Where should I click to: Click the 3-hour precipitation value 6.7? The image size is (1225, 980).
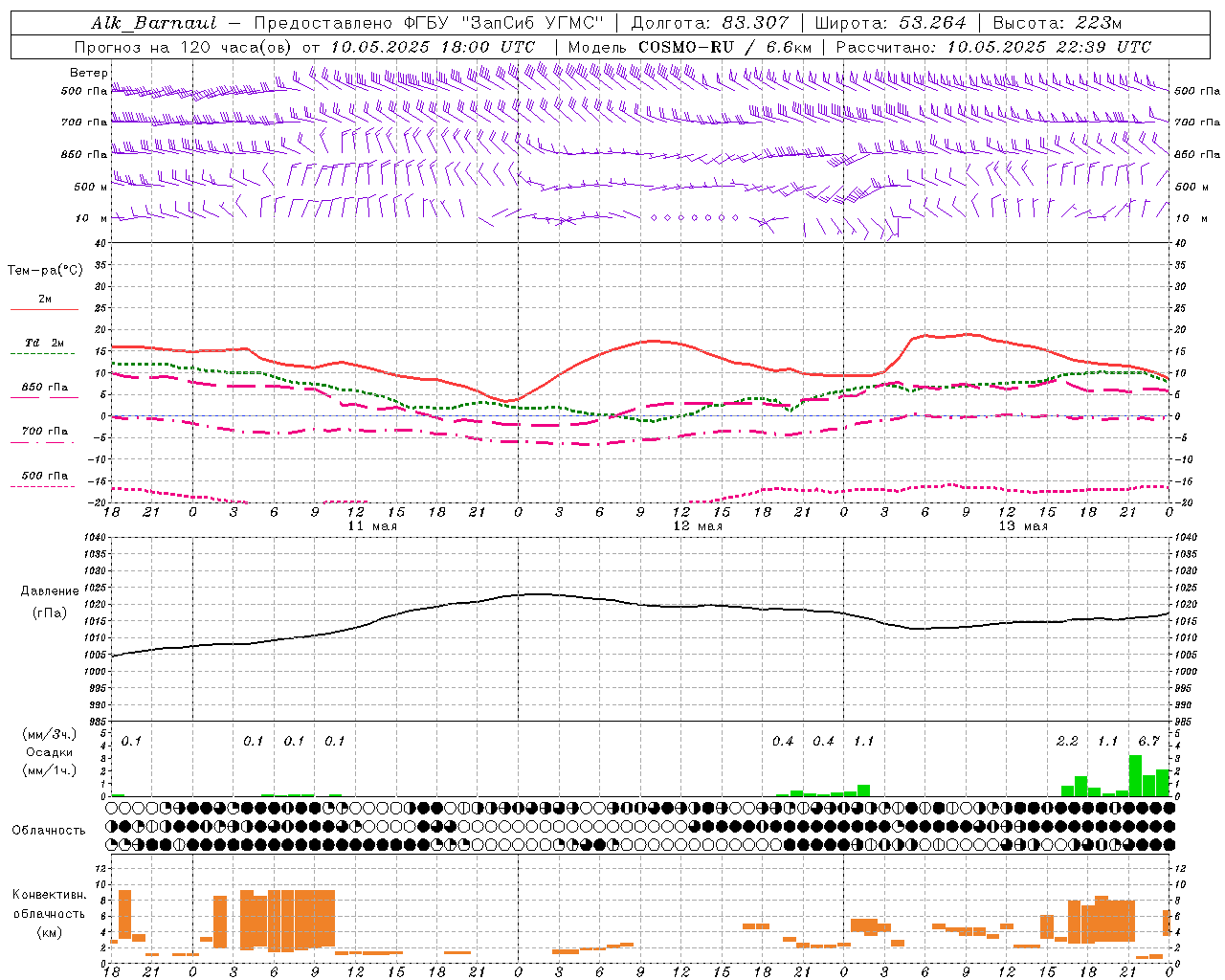point(1148,741)
